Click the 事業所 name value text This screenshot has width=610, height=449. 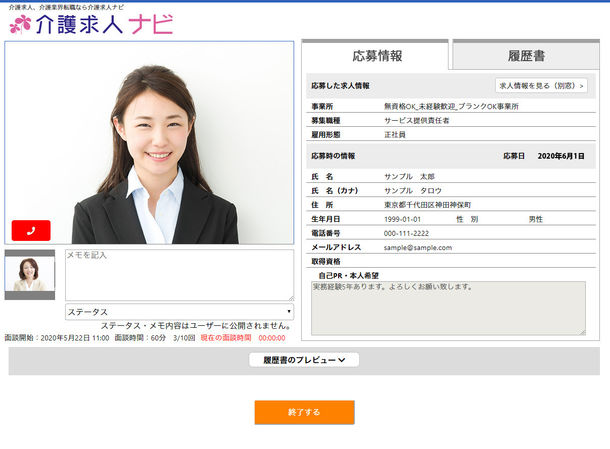coord(451,106)
